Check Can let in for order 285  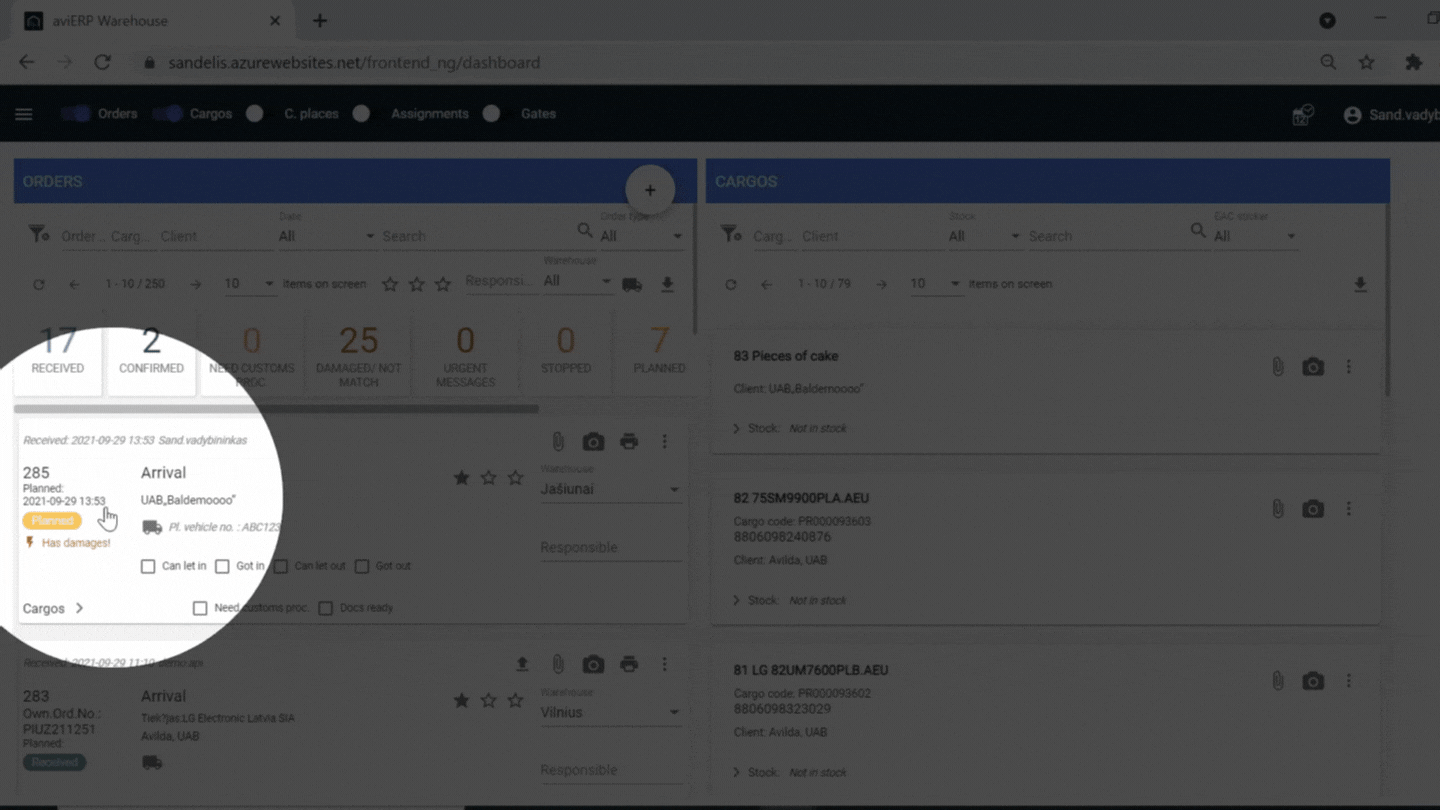pyautogui.click(x=148, y=566)
